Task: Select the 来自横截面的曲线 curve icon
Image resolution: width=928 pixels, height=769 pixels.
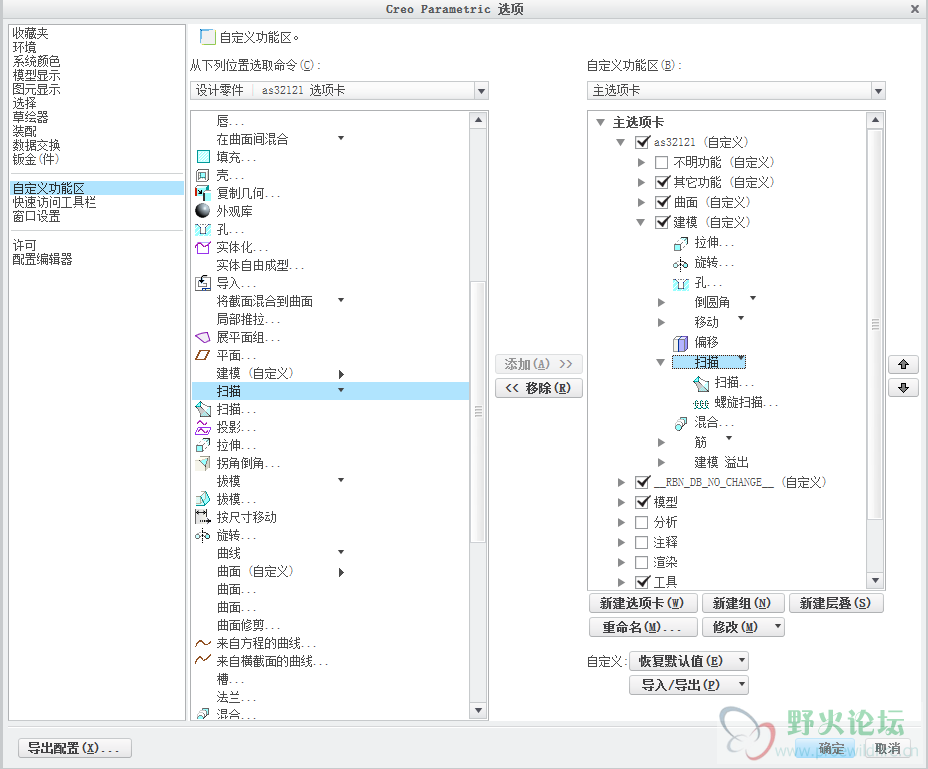Action: pos(203,661)
